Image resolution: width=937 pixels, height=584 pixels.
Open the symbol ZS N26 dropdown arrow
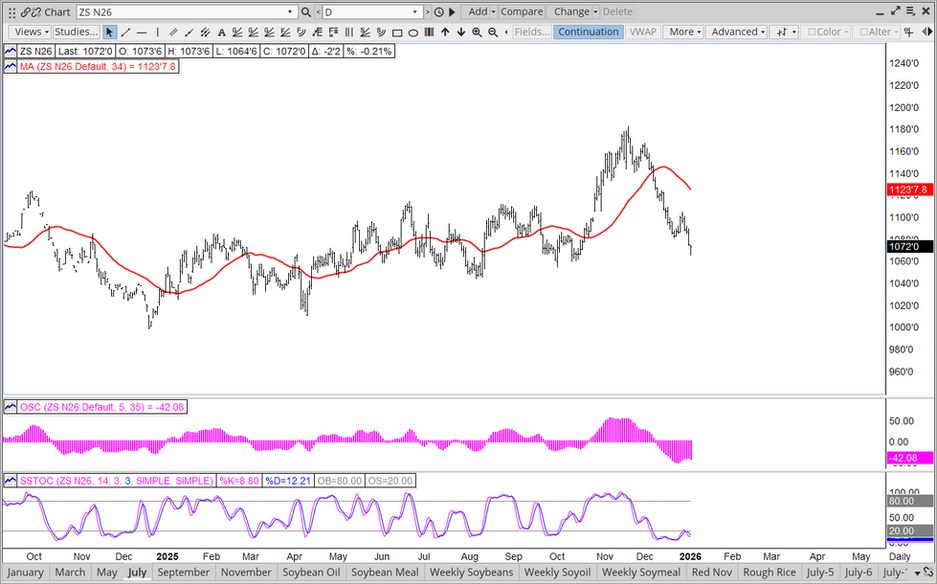click(290, 12)
